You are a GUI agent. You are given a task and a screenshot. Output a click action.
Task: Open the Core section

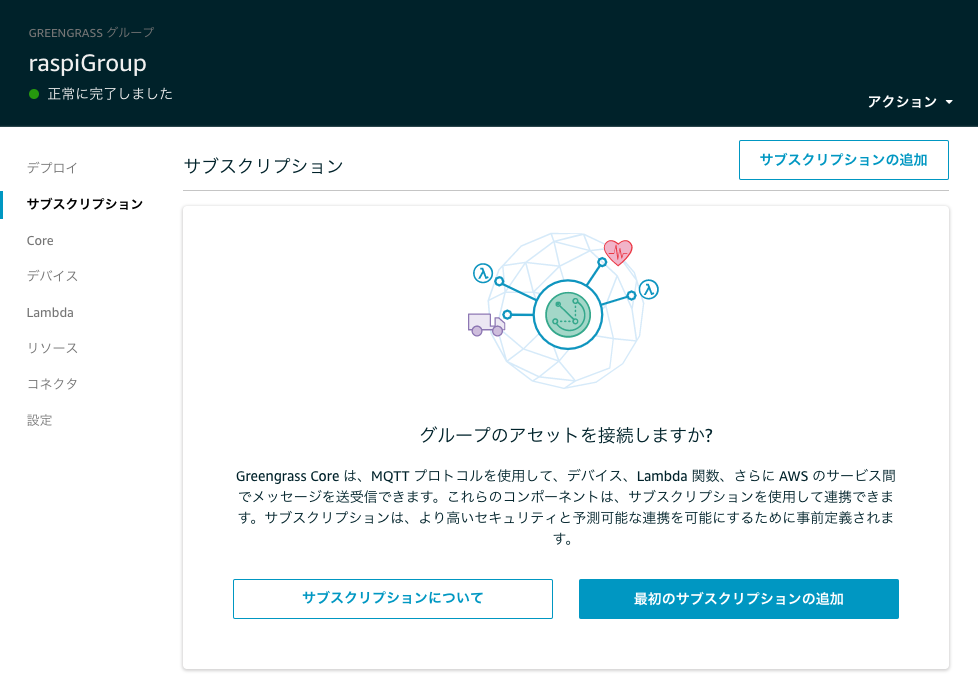point(40,241)
